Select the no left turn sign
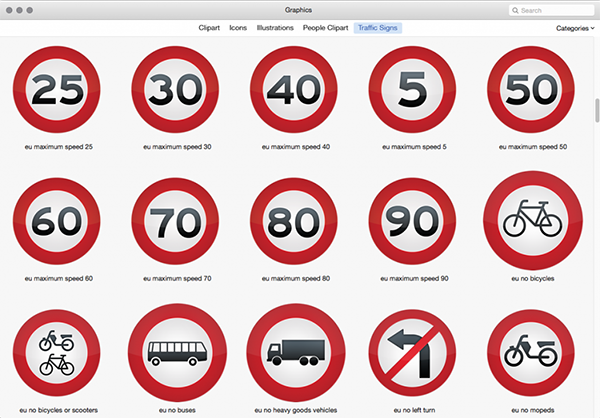Image resolution: width=600 pixels, height=418 pixels. [x=412, y=353]
